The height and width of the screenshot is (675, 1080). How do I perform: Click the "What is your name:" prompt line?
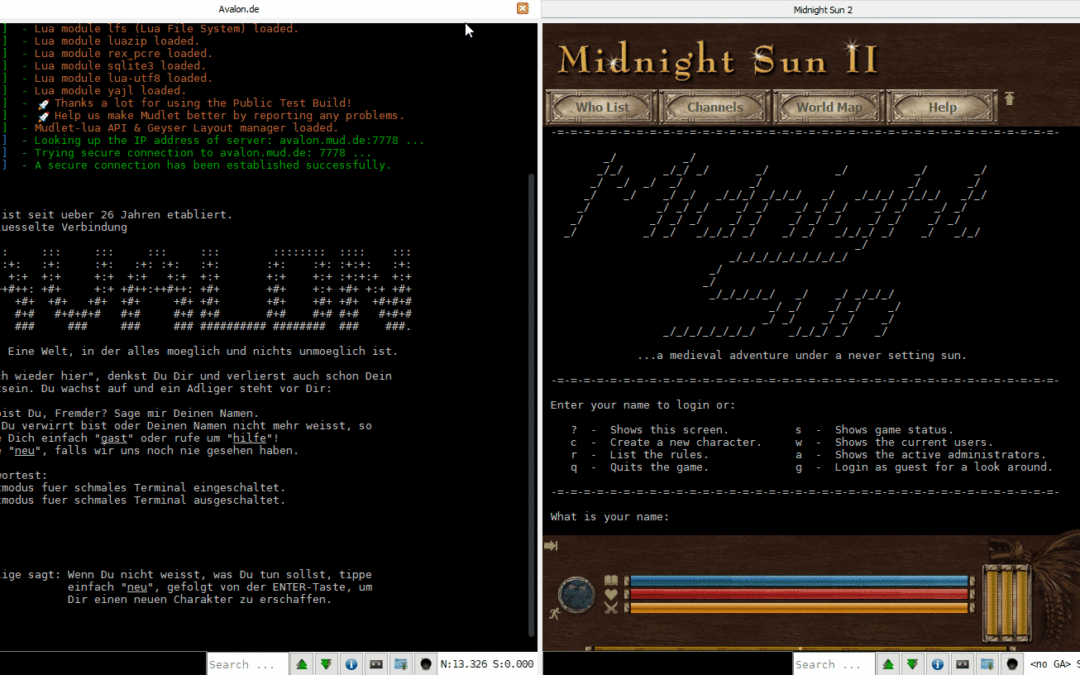coord(610,517)
